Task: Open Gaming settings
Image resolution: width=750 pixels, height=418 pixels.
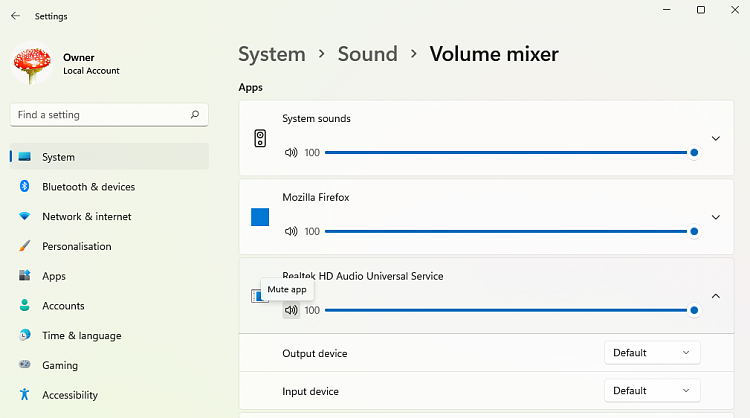Action: coord(60,365)
